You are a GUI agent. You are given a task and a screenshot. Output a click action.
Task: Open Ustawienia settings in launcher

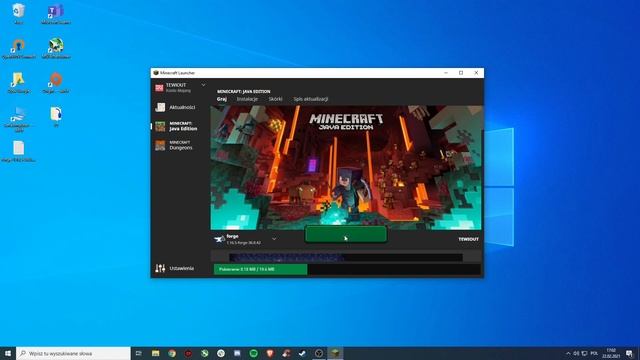(175, 268)
